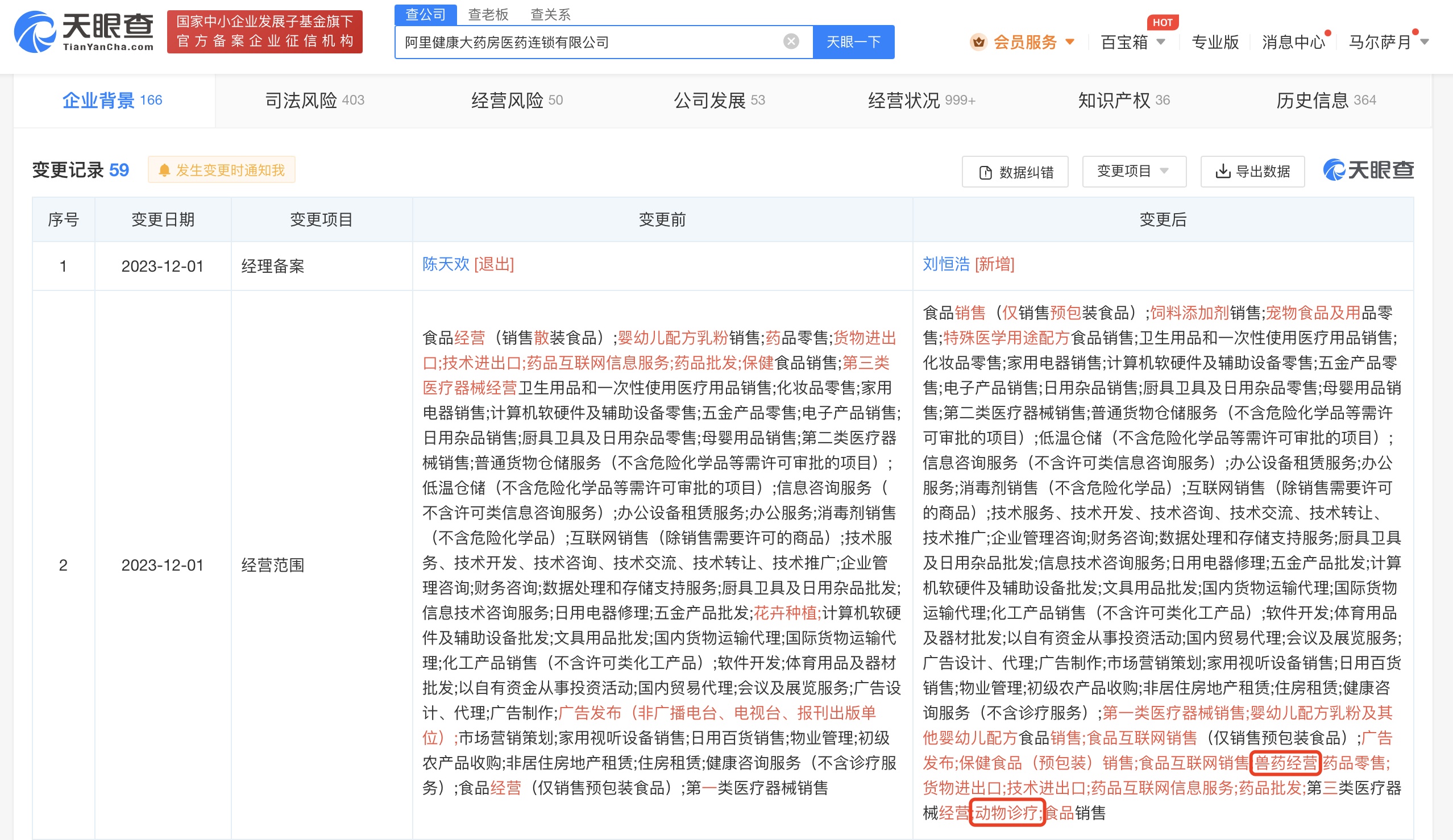Screen dimensions: 1453x840
Task: Open the 司法风险 tab
Action: pos(314,101)
